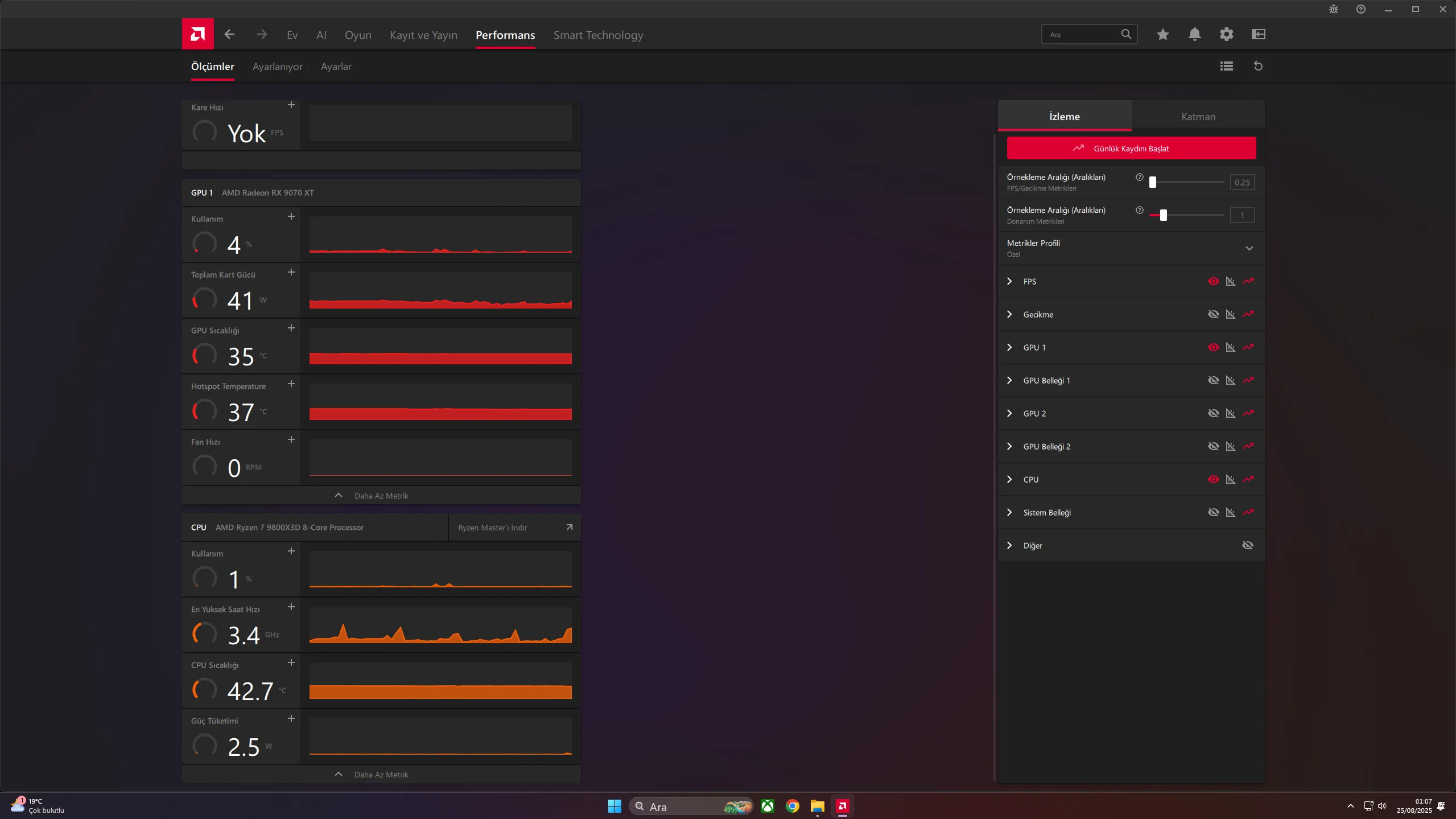Open the Ayarlanıyor sub-tab
The image size is (1456, 819).
[x=277, y=67]
